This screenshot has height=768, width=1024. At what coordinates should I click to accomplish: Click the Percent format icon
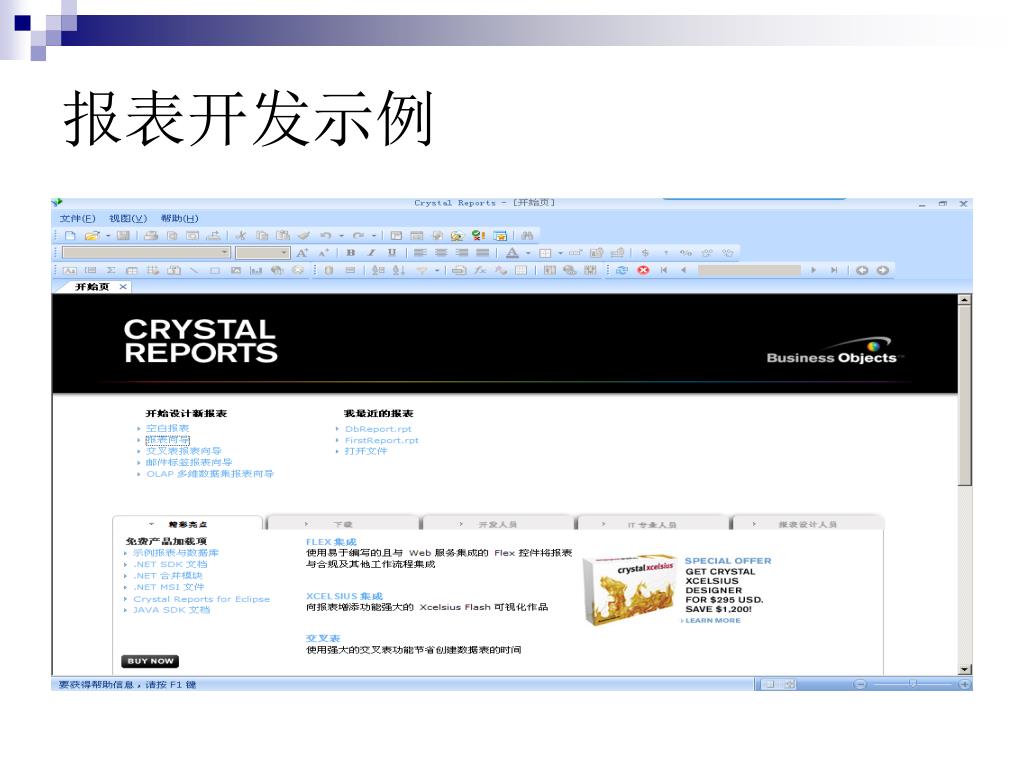click(x=685, y=253)
